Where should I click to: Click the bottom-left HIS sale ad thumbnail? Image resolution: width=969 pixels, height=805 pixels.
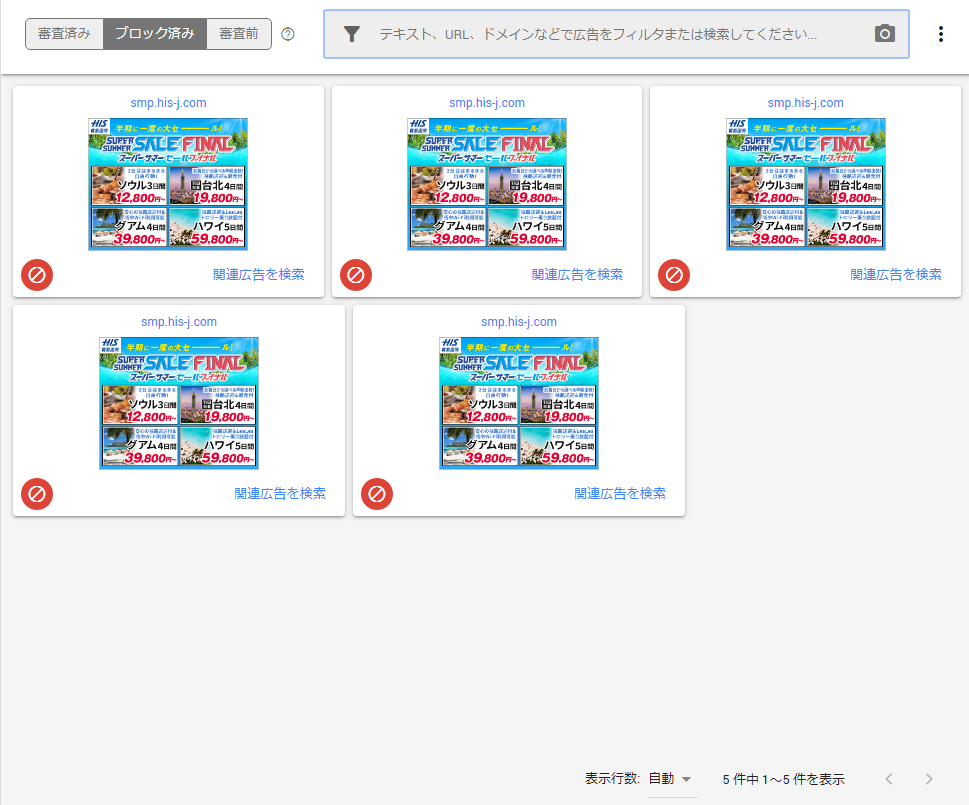coord(179,403)
